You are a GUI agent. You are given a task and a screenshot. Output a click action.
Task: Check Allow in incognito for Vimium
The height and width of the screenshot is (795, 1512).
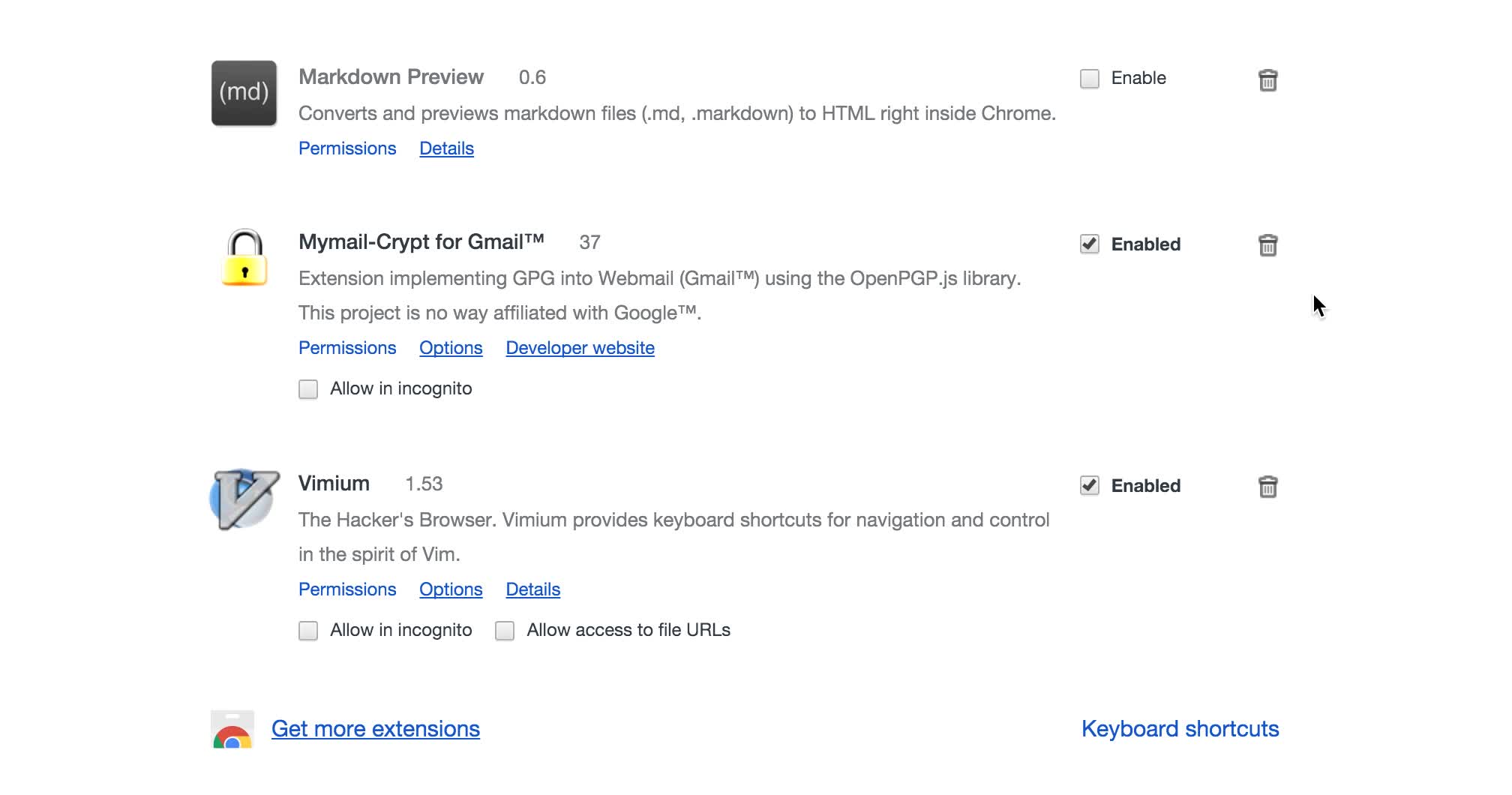pyautogui.click(x=308, y=631)
